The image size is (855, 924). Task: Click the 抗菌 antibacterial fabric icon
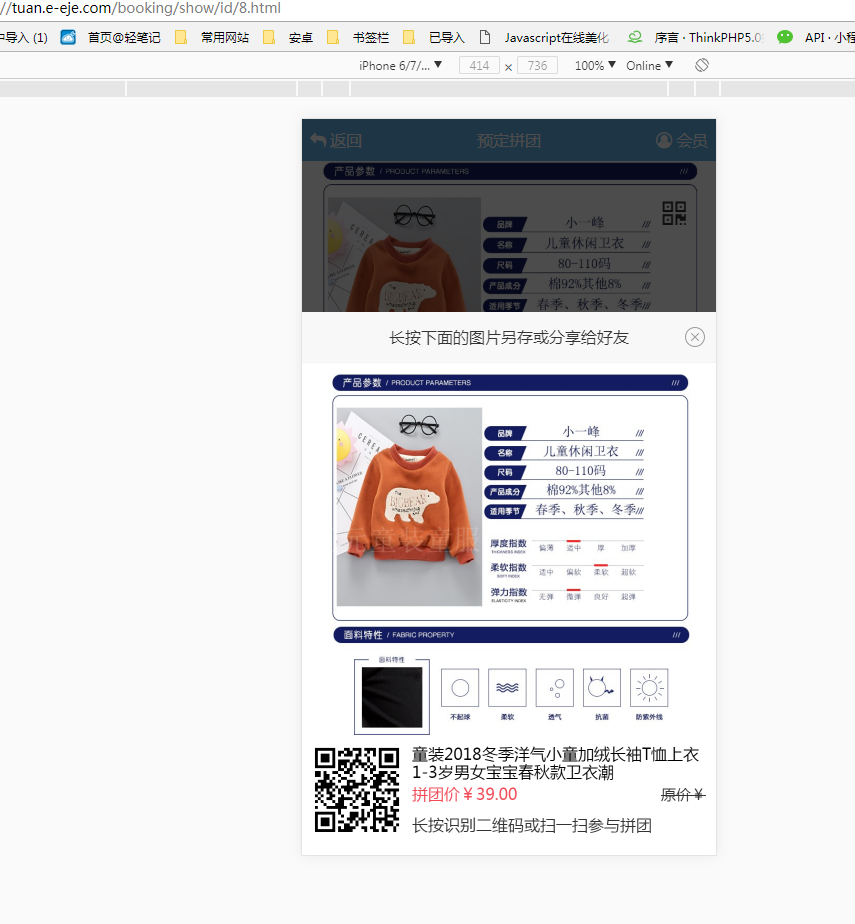(602, 688)
